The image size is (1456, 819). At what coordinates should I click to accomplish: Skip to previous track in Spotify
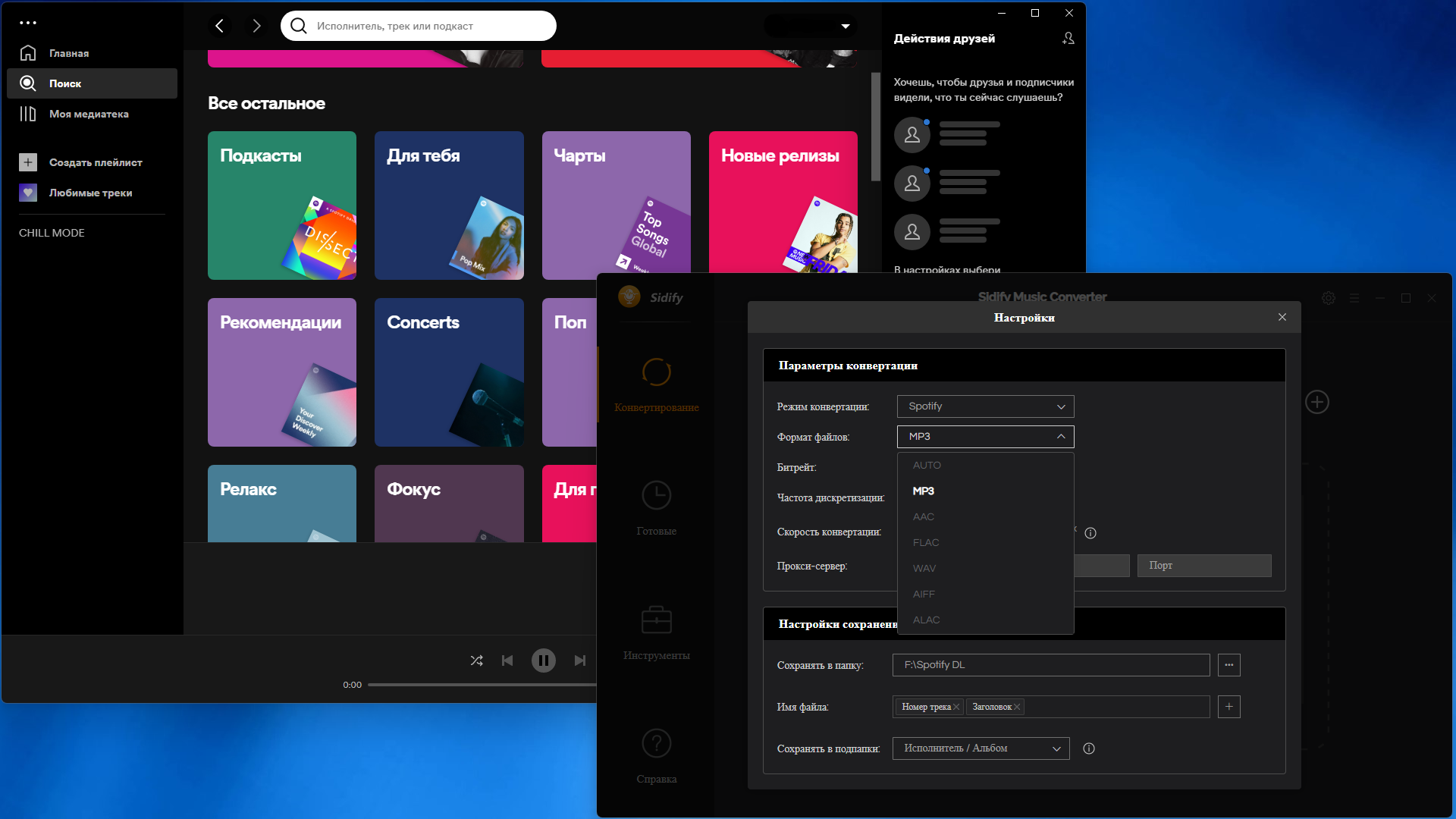pos(507,661)
